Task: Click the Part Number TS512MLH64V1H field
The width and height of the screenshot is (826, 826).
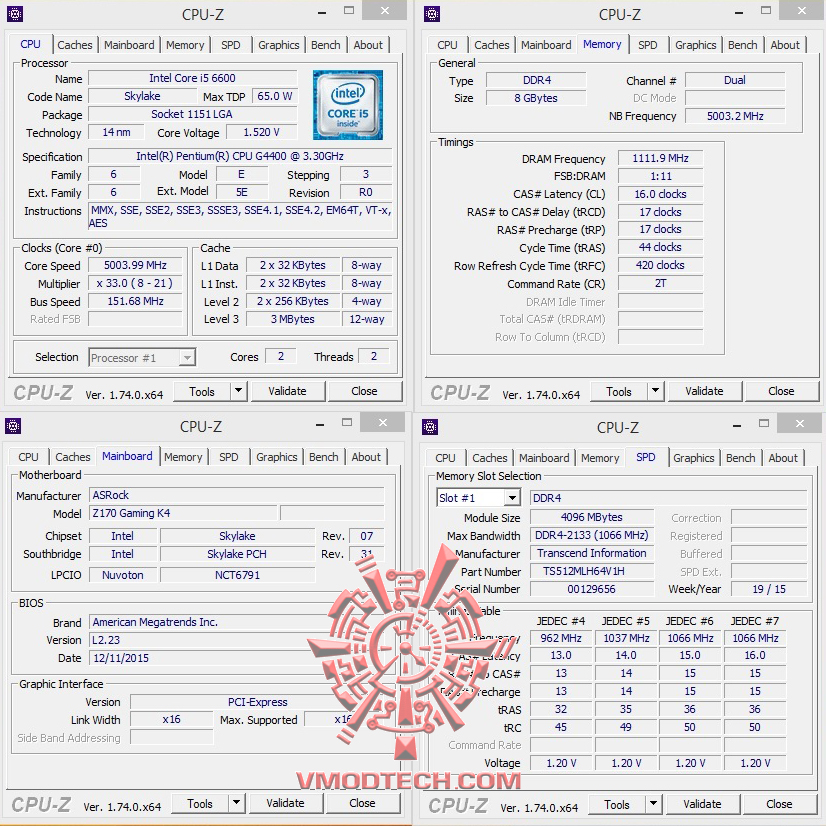Action: 592,571
